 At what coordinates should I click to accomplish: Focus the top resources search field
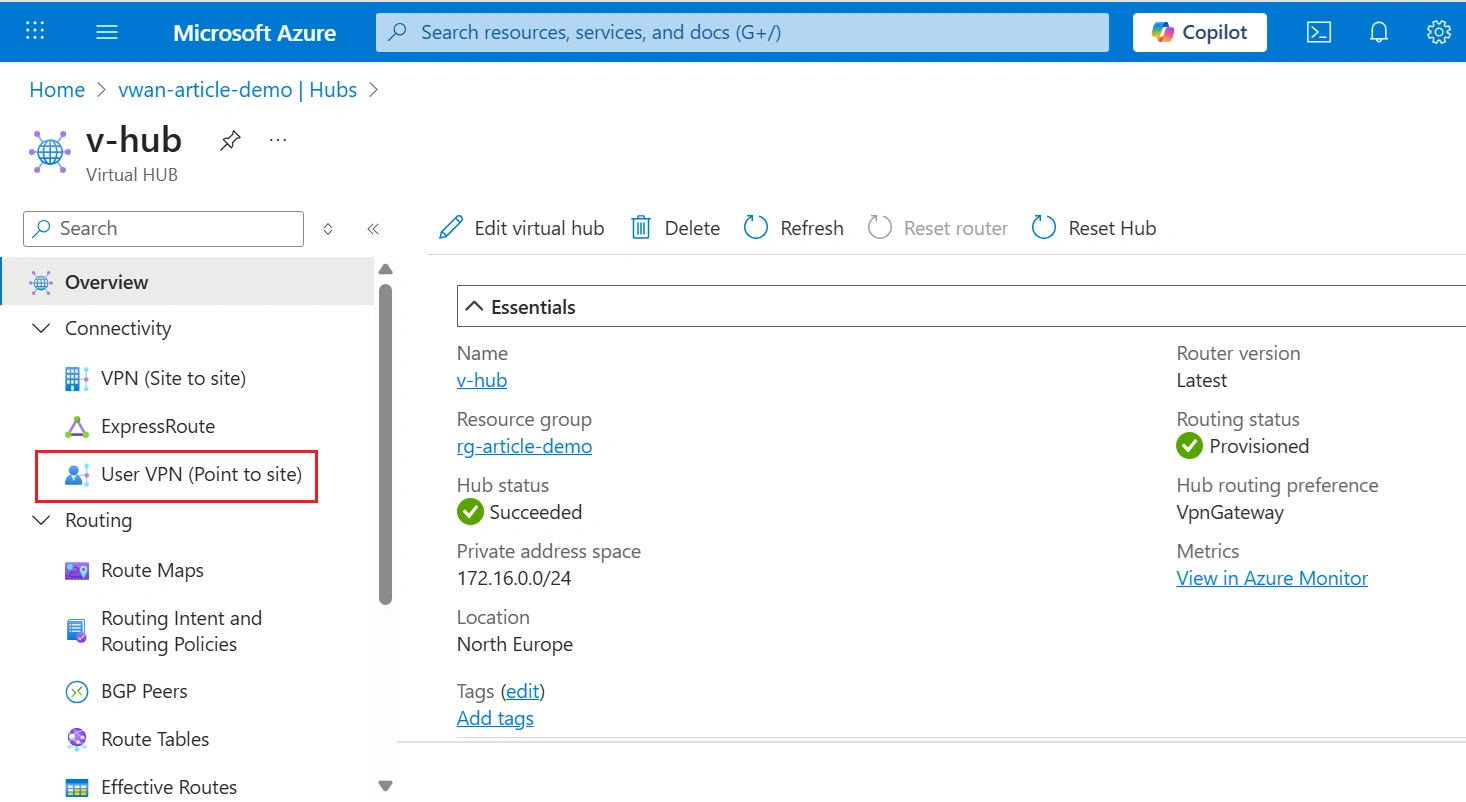[x=742, y=32]
